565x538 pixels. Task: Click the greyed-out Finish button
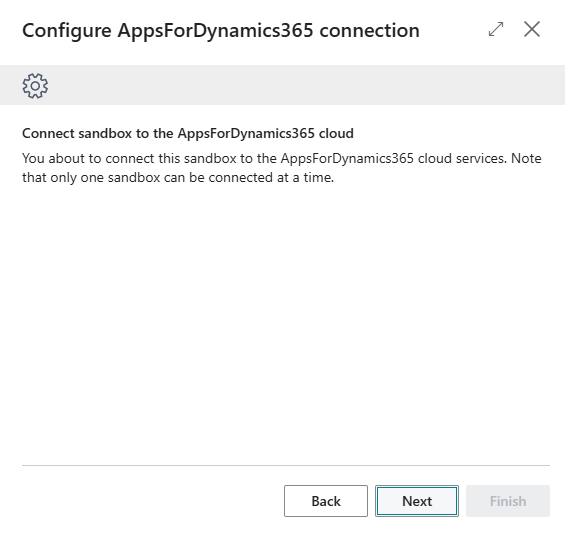[508, 501]
